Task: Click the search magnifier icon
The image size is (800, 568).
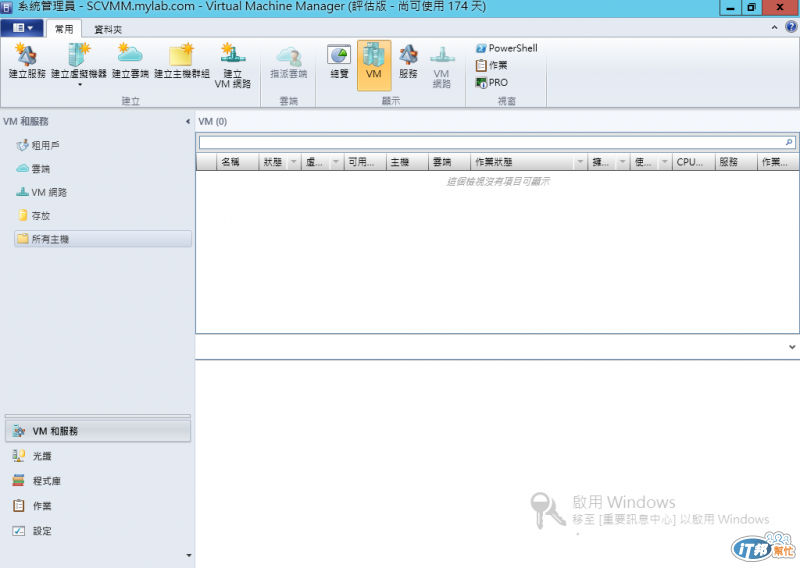Action: click(789, 142)
